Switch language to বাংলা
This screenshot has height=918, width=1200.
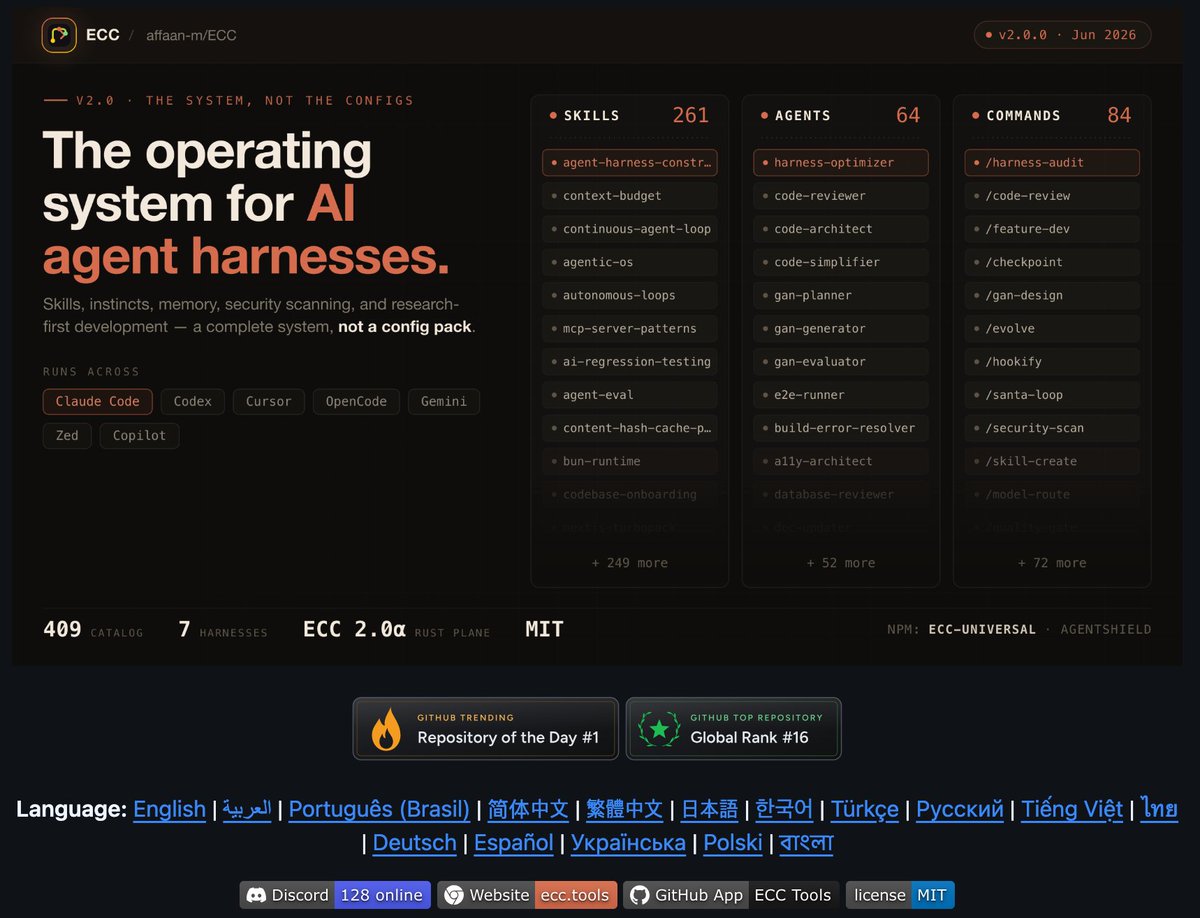click(807, 843)
